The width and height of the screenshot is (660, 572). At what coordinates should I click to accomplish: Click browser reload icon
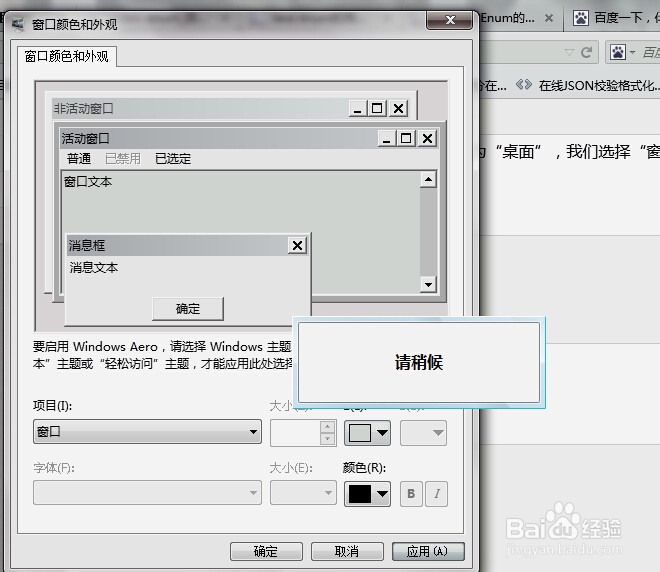tap(586, 52)
